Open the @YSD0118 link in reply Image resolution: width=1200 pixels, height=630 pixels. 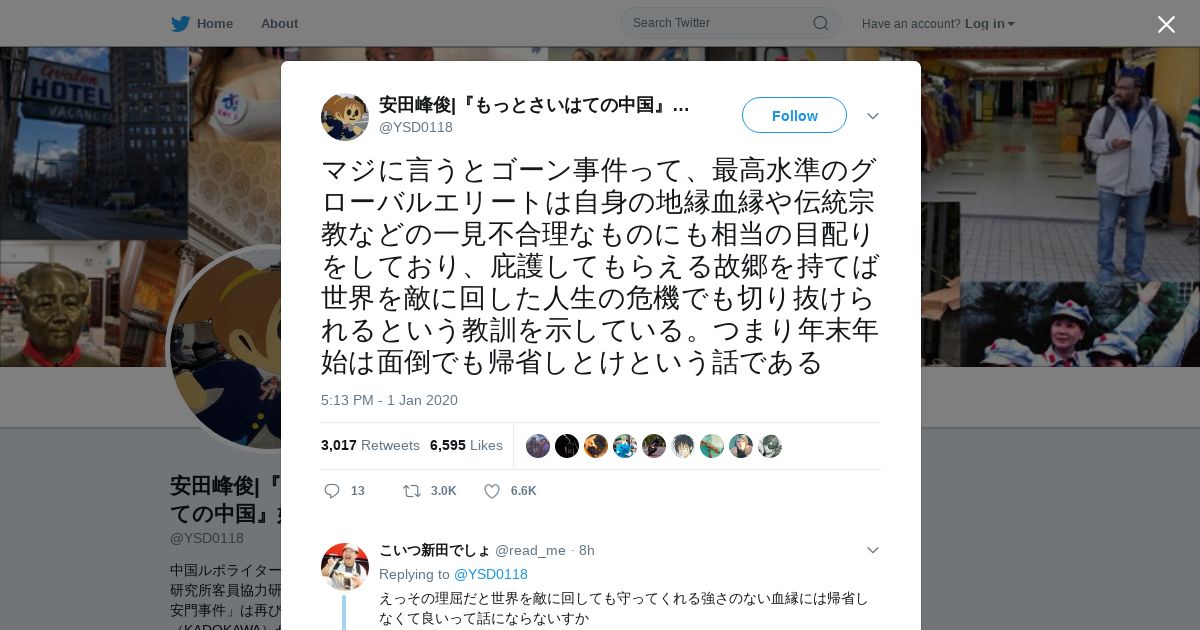pyautogui.click(x=490, y=574)
